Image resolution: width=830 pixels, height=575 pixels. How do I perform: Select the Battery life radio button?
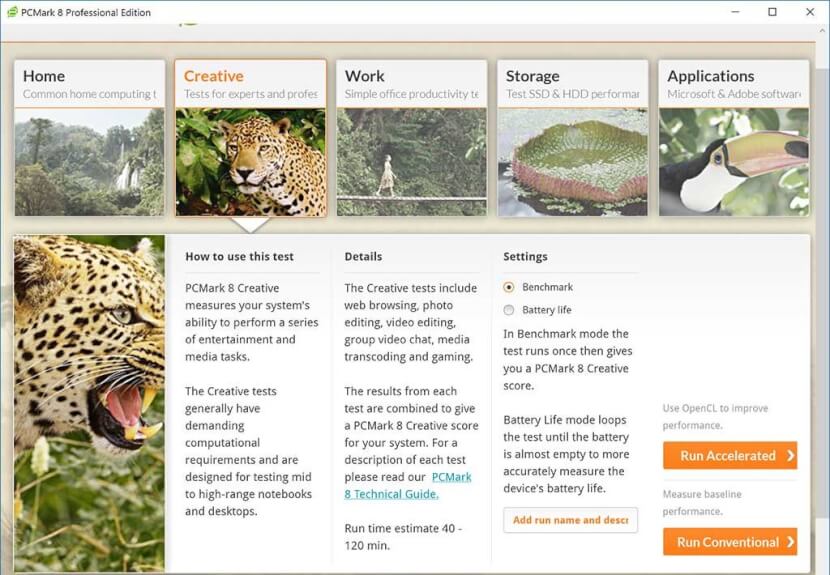click(509, 310)
